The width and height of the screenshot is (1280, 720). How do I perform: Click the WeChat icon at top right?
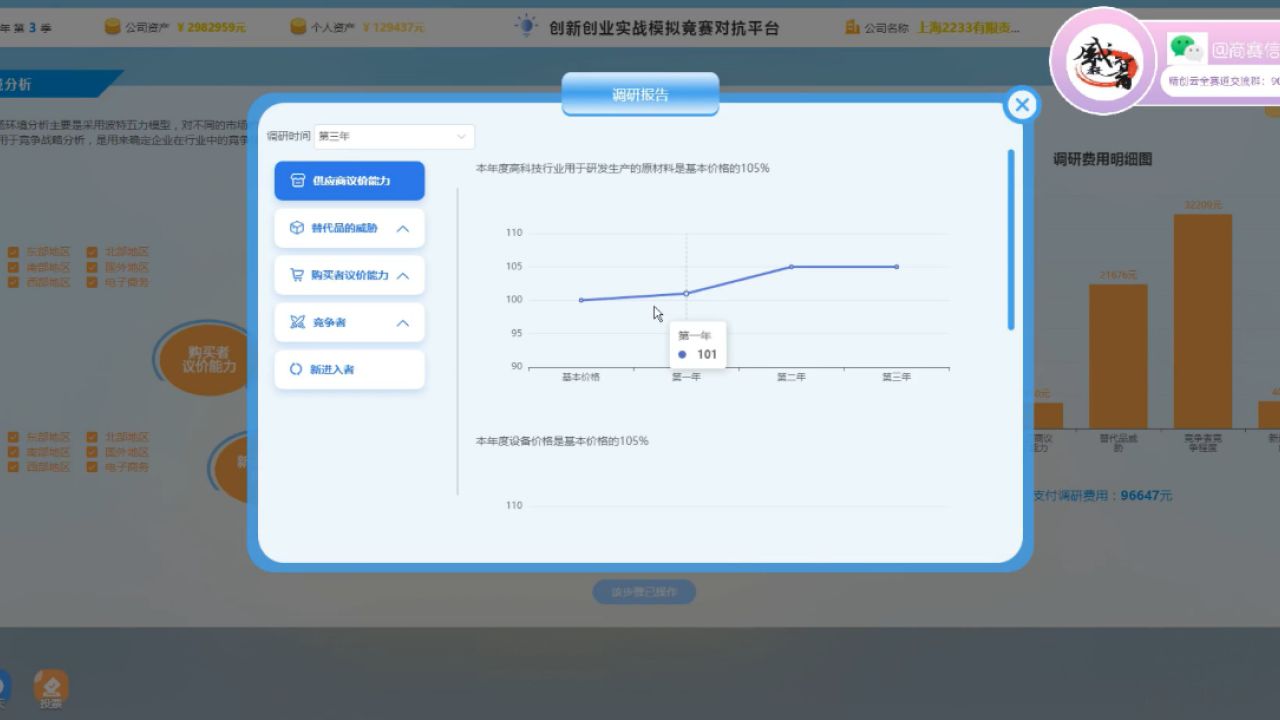[1186, 46]
